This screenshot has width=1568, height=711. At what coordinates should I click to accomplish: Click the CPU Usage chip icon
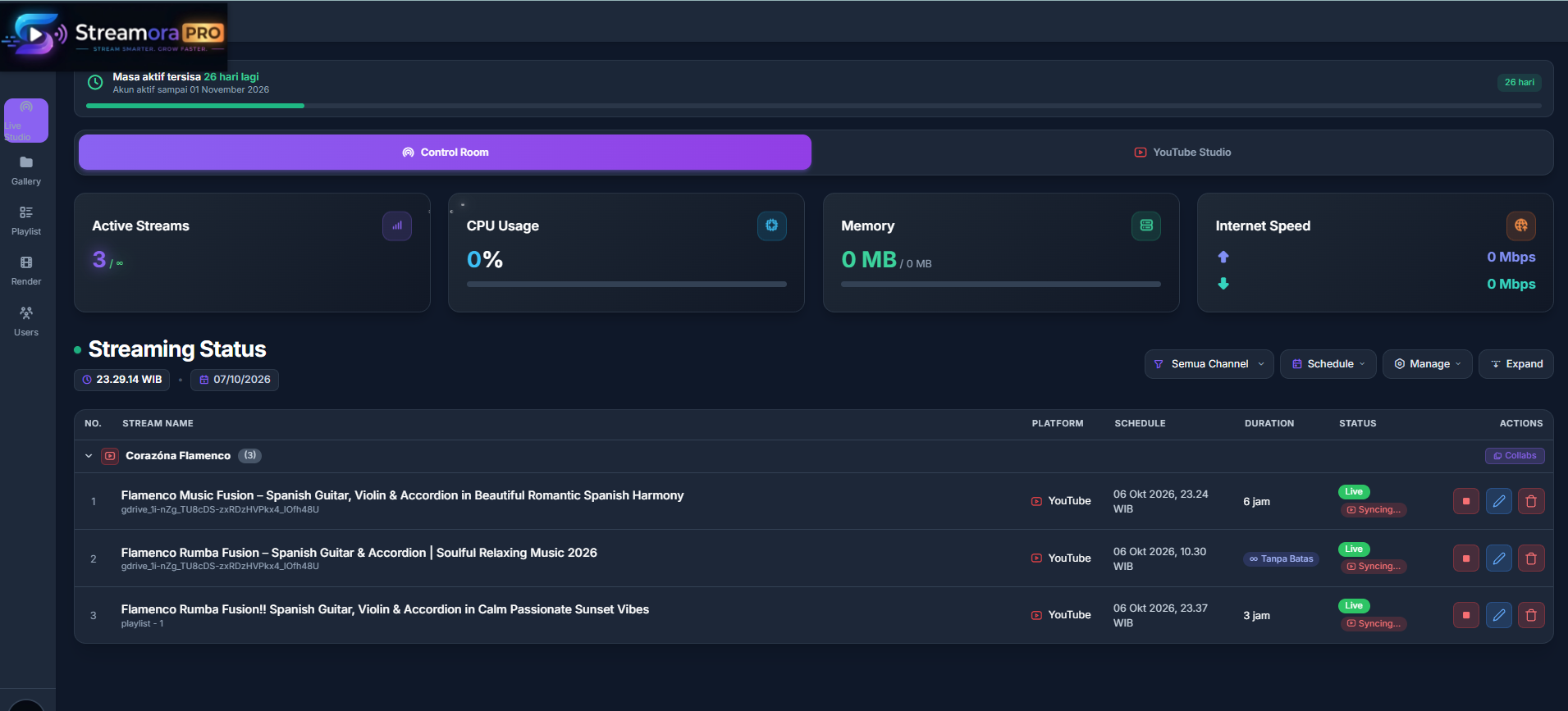point(772,226)
